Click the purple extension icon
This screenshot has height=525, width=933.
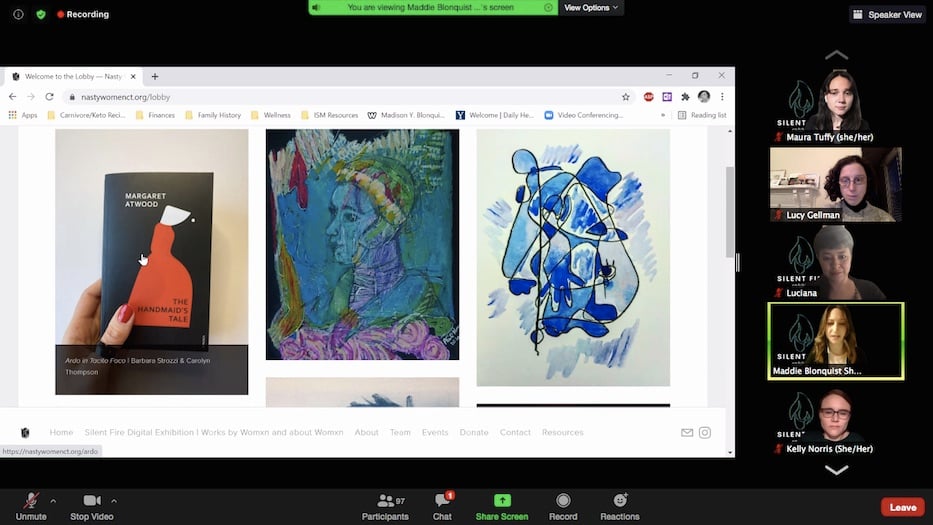[667, 97]
